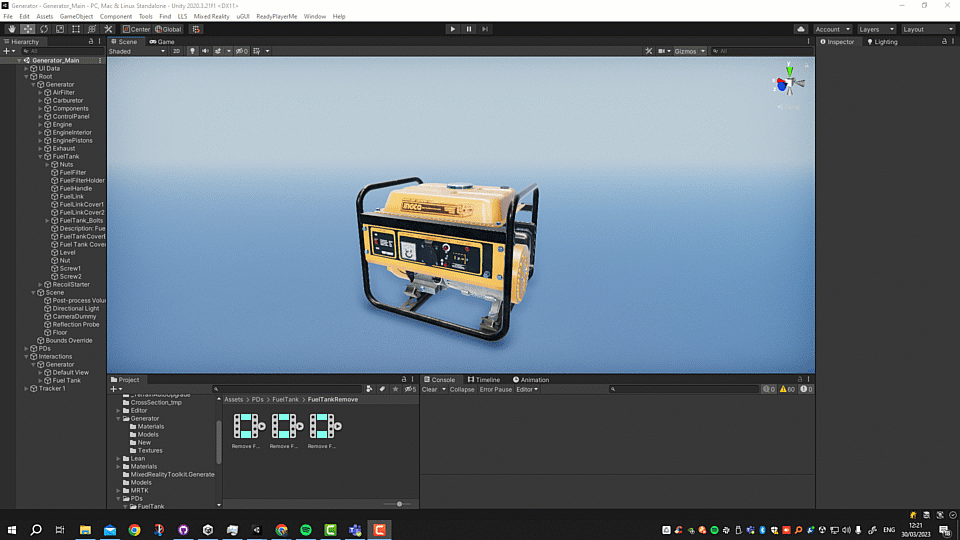Click the Collapse button in Console
Image resolution: width=960 pixels, height=540 pixels.
[x=462, y=389]
